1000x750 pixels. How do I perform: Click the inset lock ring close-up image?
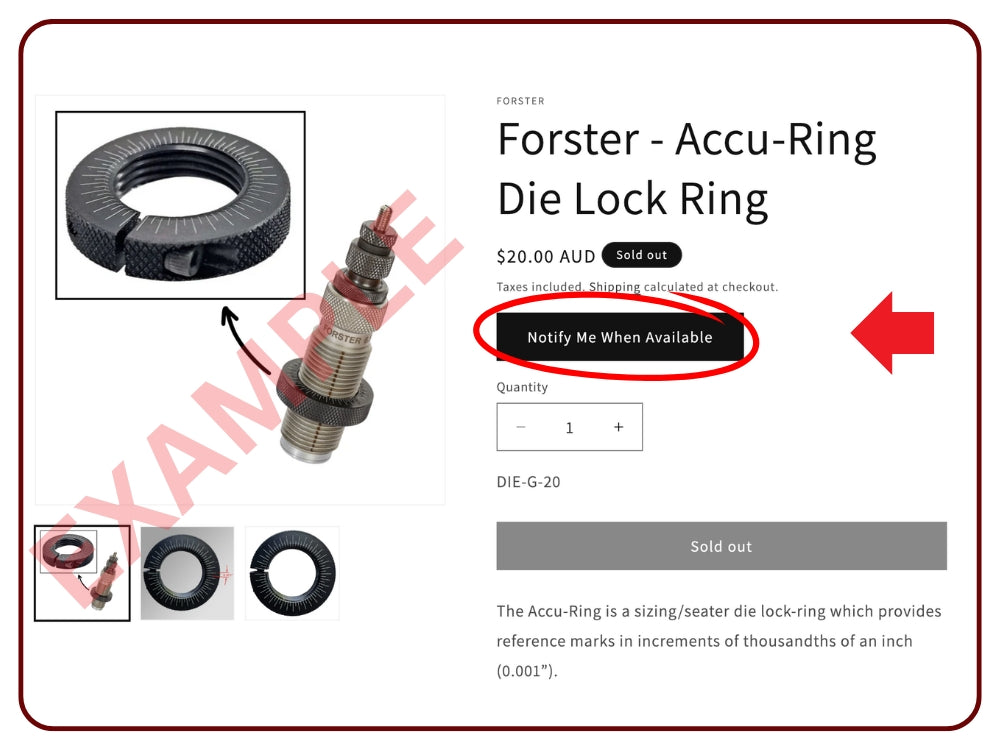[x=180, y=205]
